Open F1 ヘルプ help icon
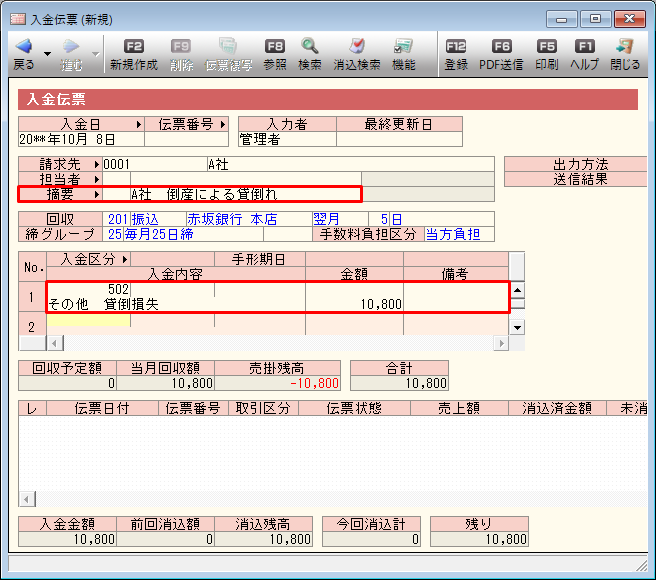The width and height of the screenshot is (658, 580). pos(585,46)
